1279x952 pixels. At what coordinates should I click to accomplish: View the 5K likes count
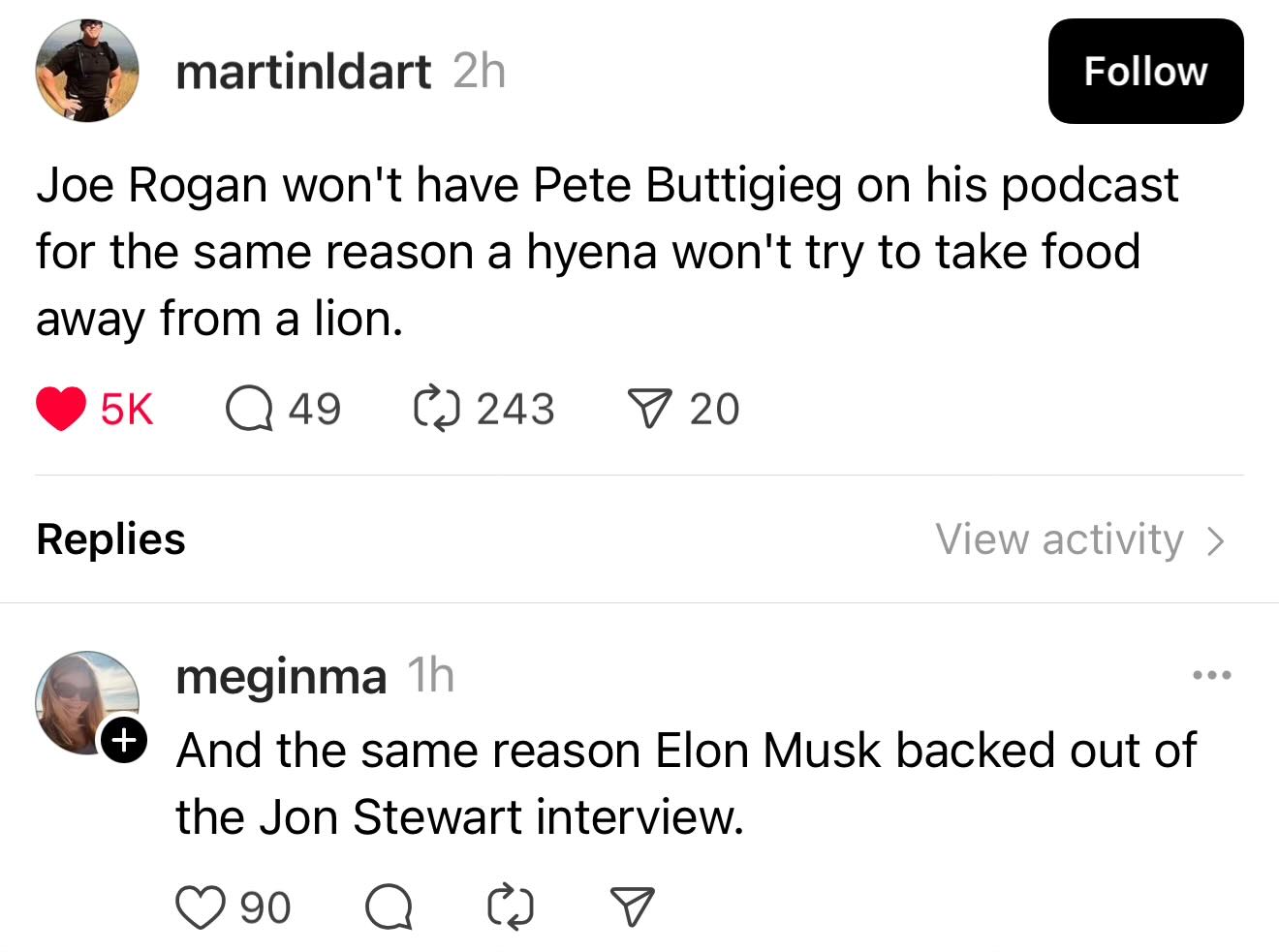click(x=126, y=409)
